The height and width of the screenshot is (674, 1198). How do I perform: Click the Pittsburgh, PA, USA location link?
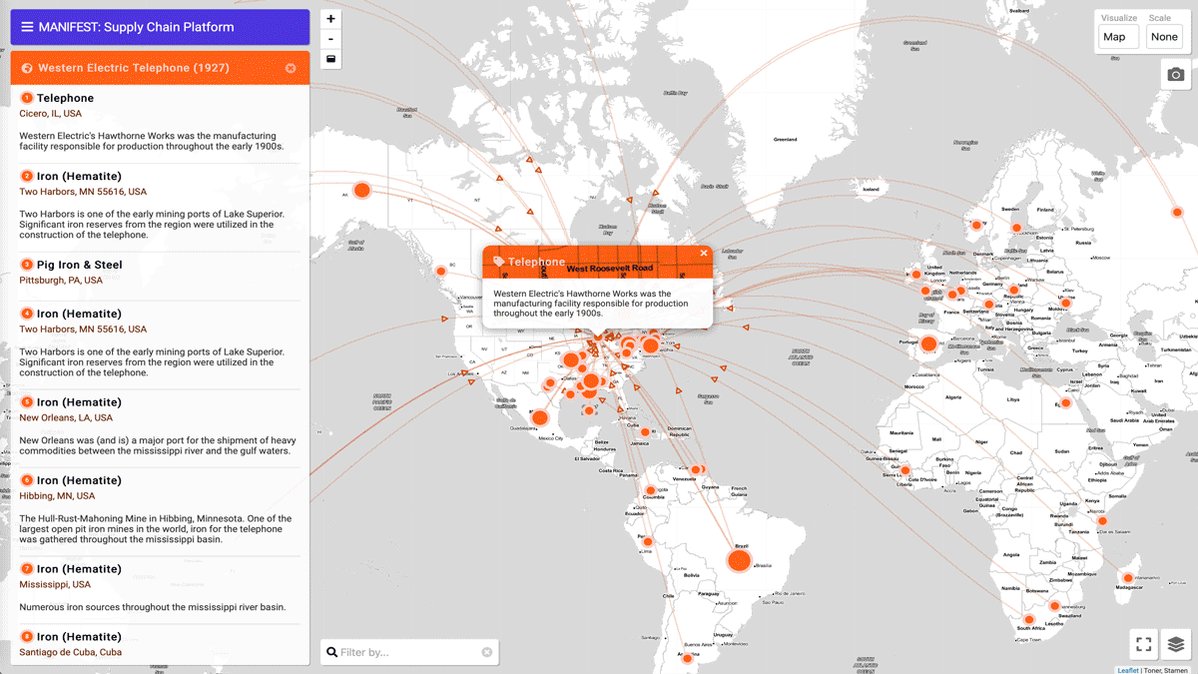point(60,280)
